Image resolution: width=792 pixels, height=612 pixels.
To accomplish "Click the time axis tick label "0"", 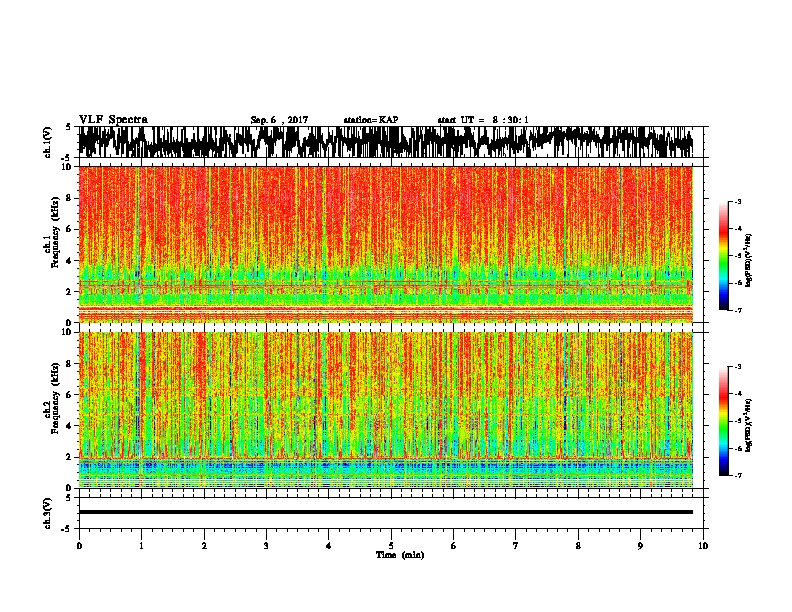I will 79,546.
